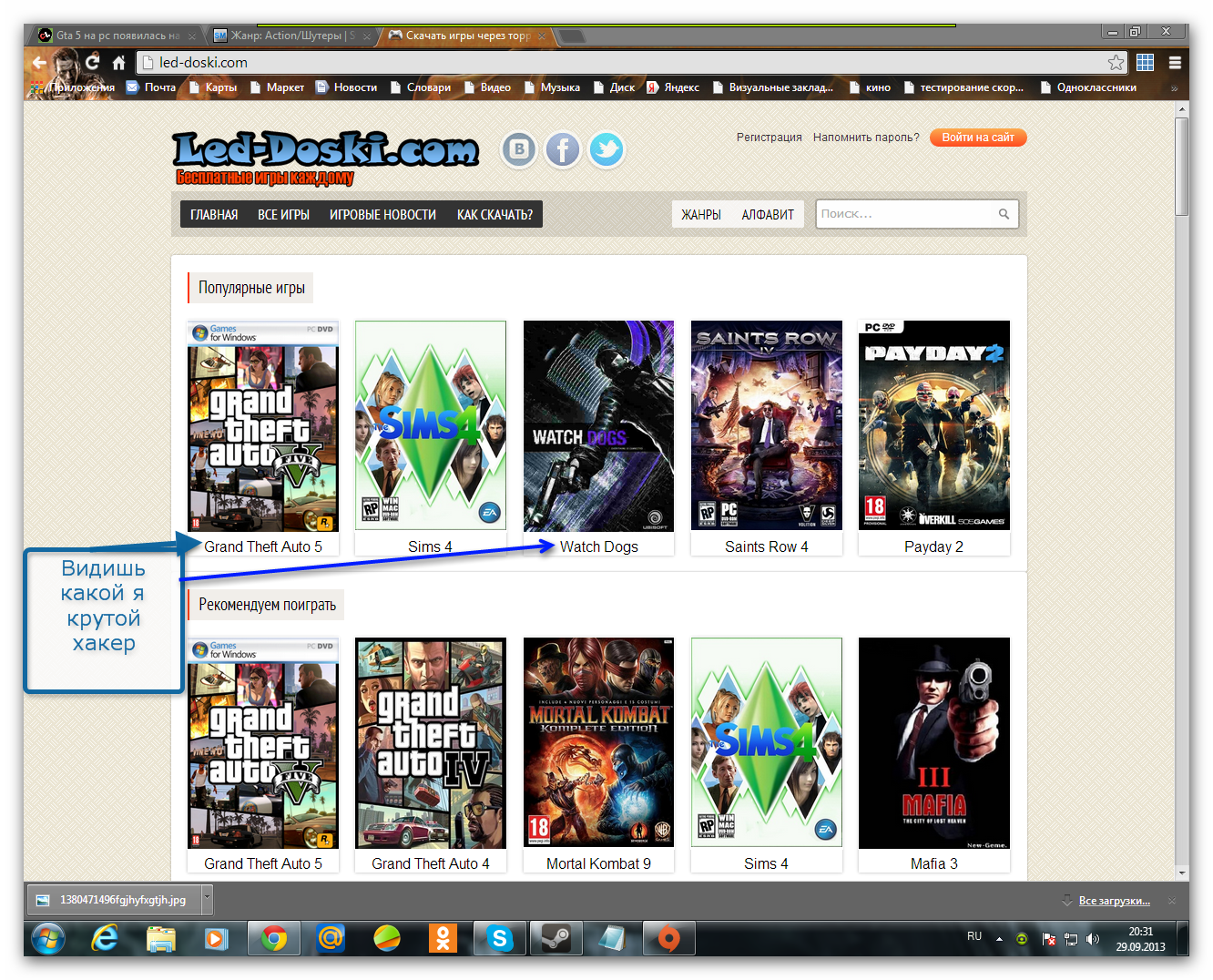1213x980 pixels.
Task: Open Steam from the taskbar
Action: 556,938
